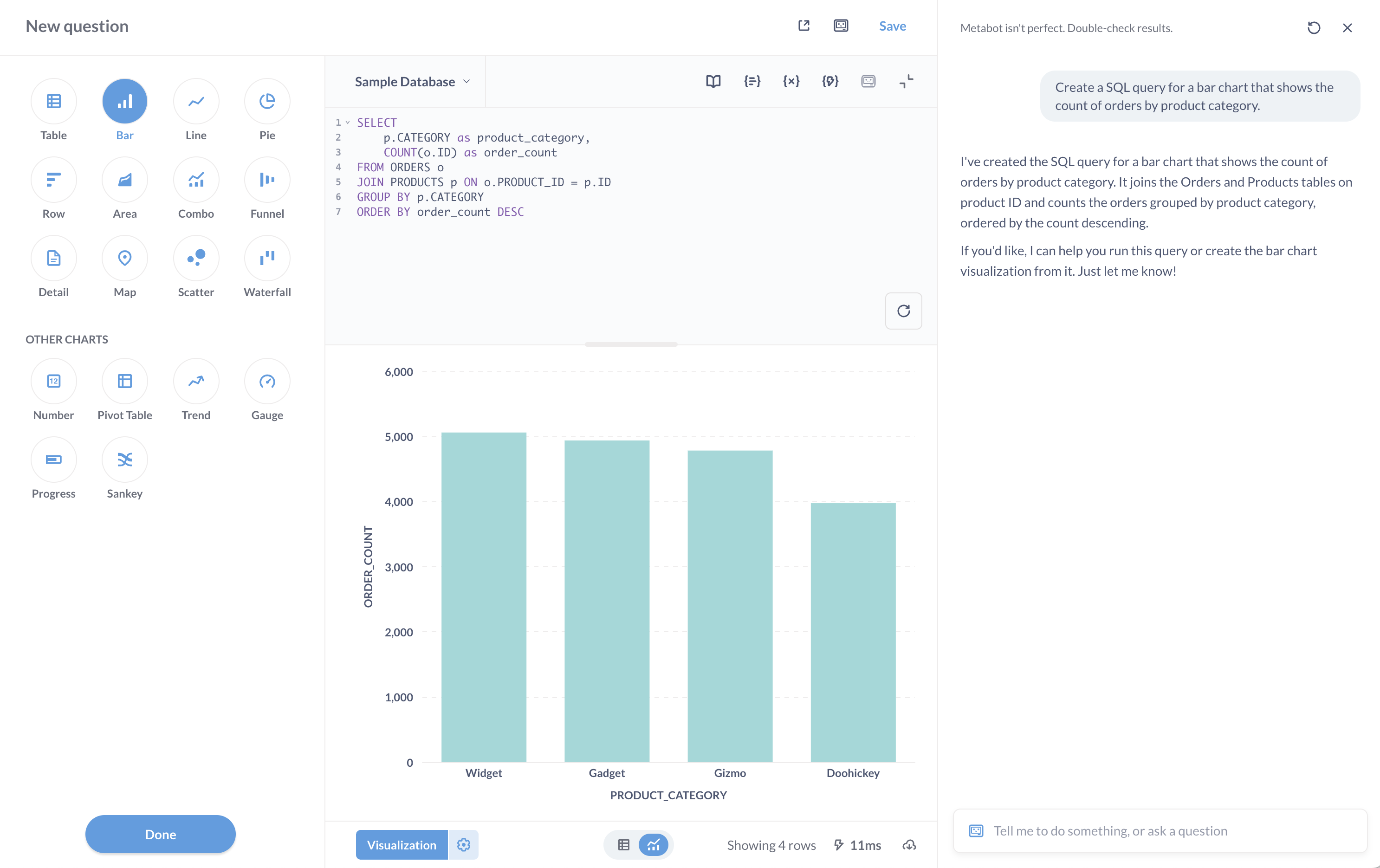Collapse the SELECT block on line 1
The height and width of the screenshot is (868, 1380).
click(x=348, y=122)
